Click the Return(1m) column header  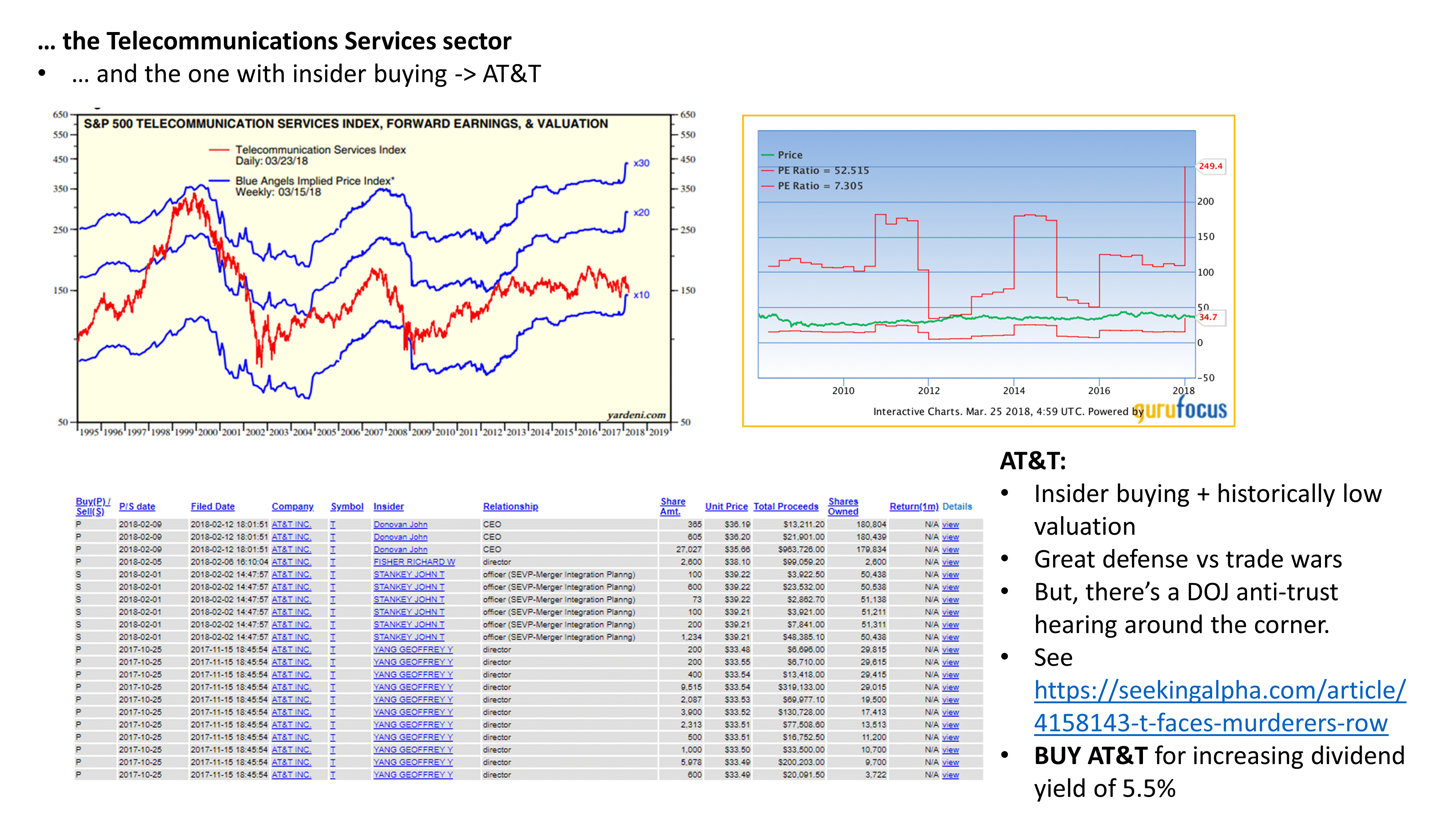tap(913, 506)
